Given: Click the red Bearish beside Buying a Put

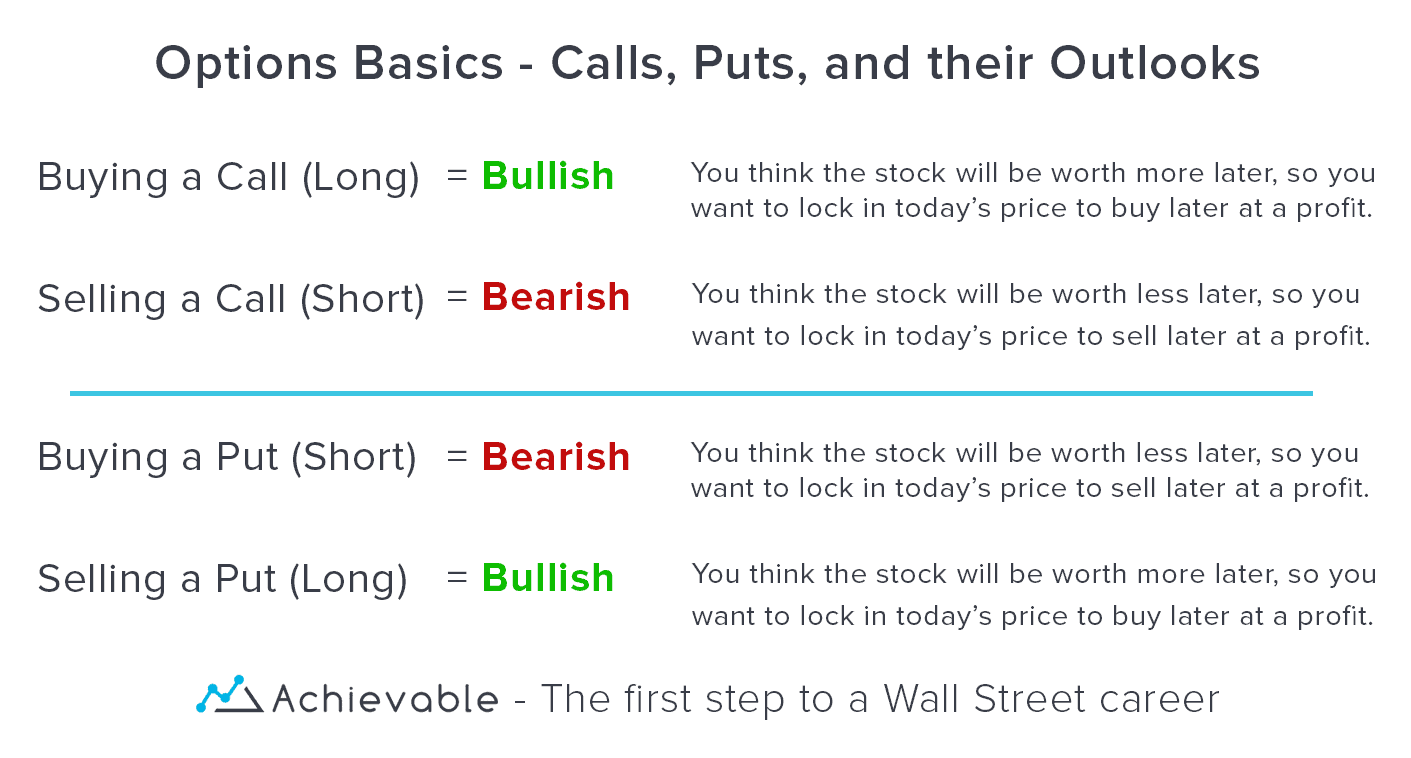Looking at the screenshot, I should (x=556, y=457).
